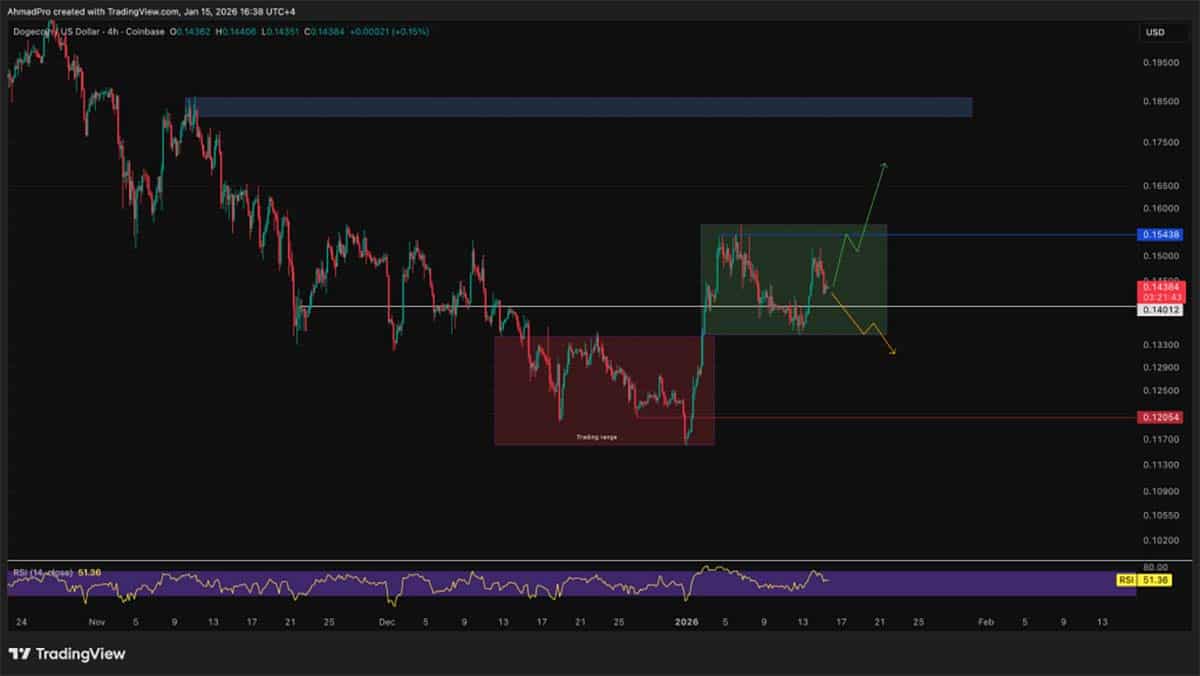Click the red 0.12054 support price label
This screenshot has width=1200, height=676.
(1160, 416)
